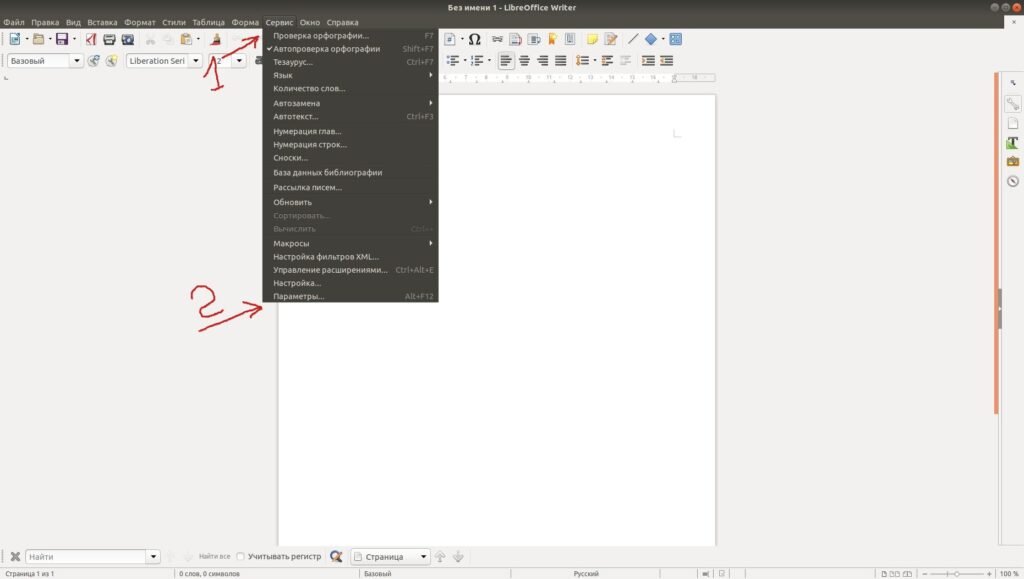The height and width of the screenshot is (579, 1024).
Task: Open the line spacing dropdown arrow
Action: point(595,61)
